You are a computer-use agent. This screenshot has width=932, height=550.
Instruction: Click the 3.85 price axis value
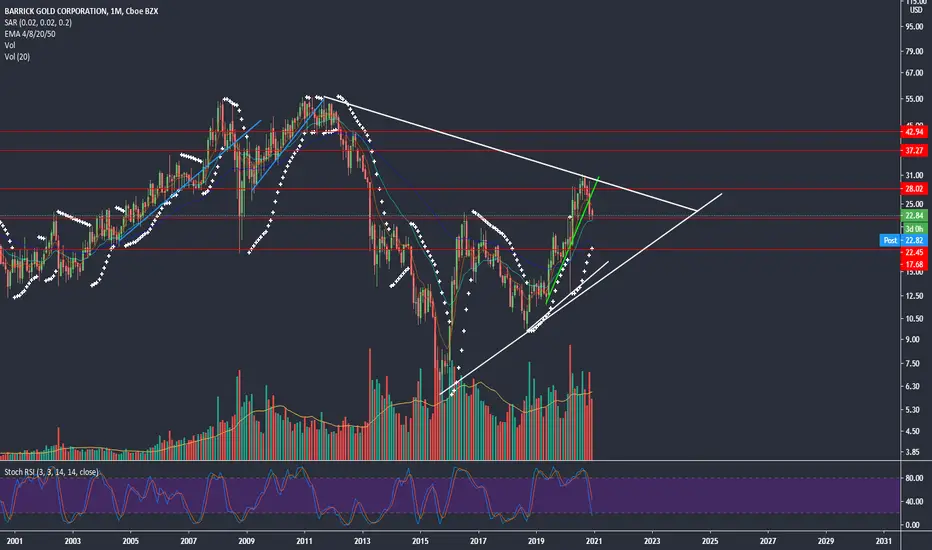(914, 452)
